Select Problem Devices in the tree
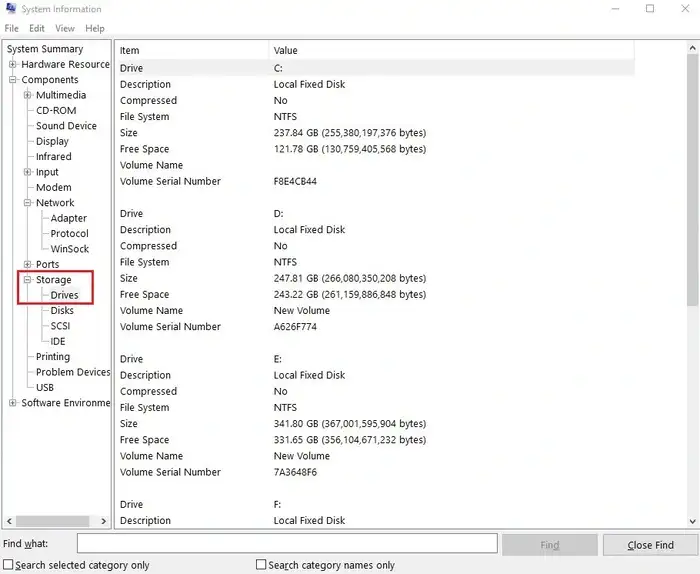Image resolution: width=700 pixels, height=574 pixels. (x=73, y=372)
